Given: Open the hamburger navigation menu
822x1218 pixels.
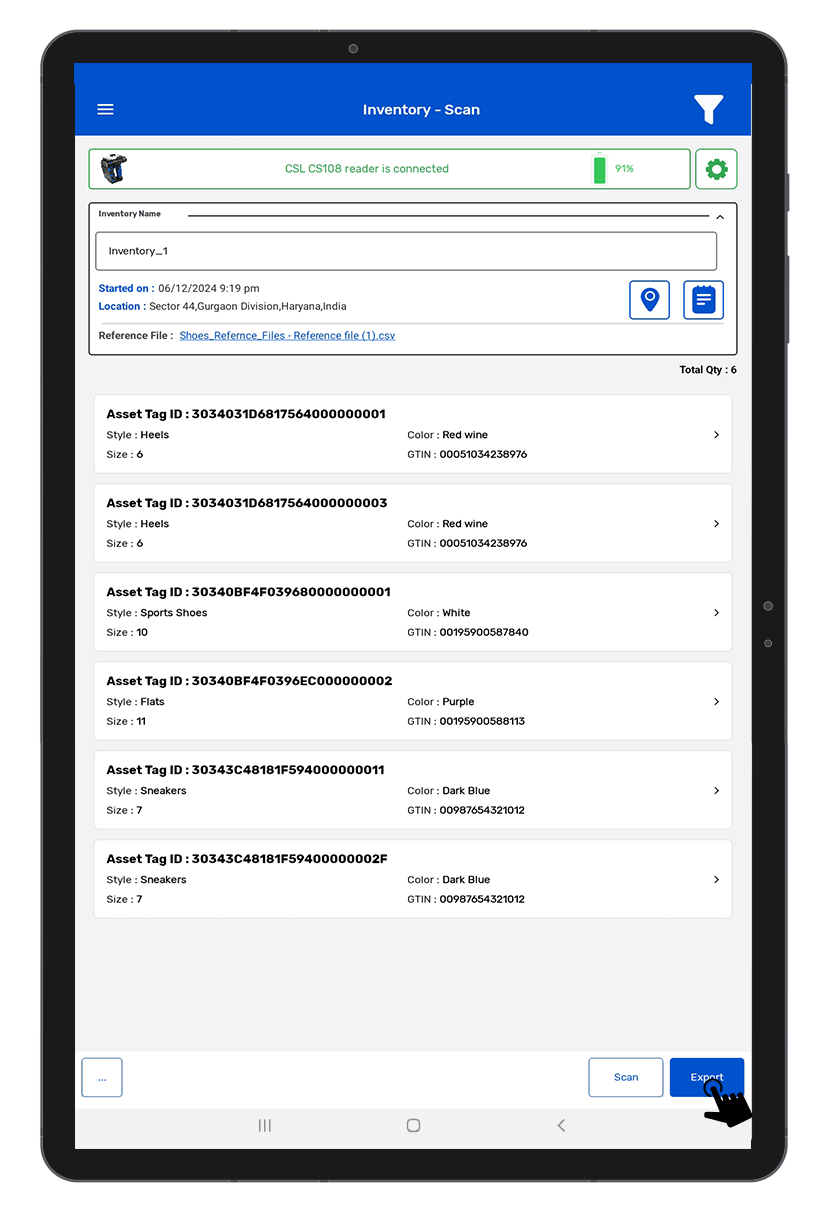Looking at the screenshot, I should 105,110.
